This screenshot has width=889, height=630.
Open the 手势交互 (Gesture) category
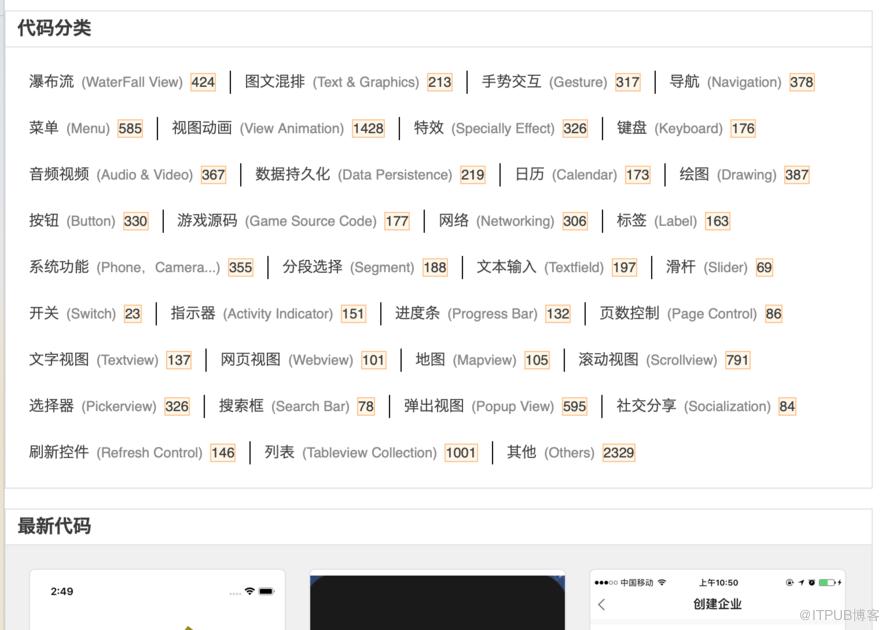[544, 82]
